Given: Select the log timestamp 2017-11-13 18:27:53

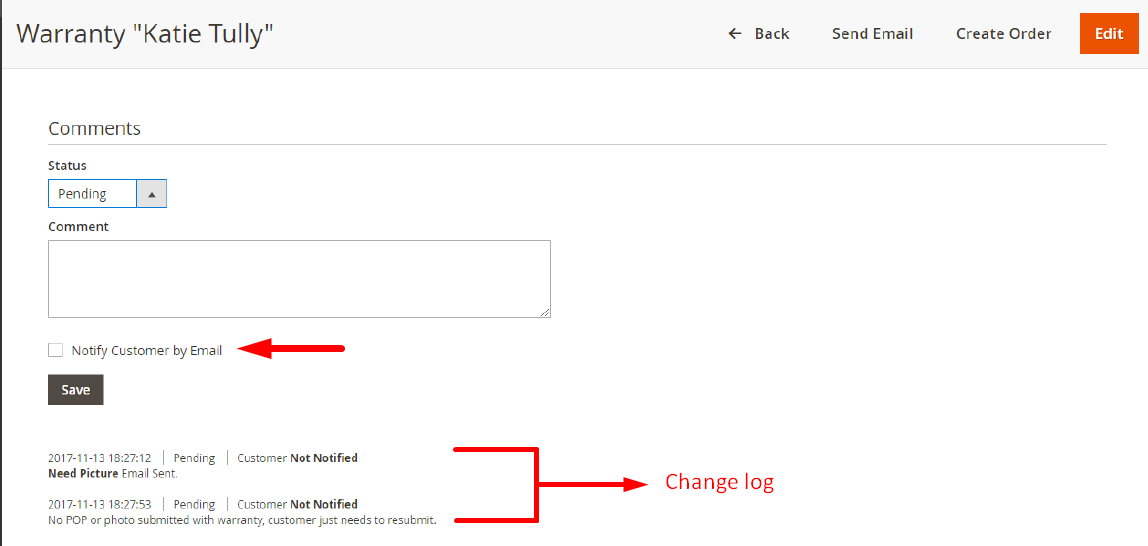Looking at the screenshot, I should (x=100, y=504).
